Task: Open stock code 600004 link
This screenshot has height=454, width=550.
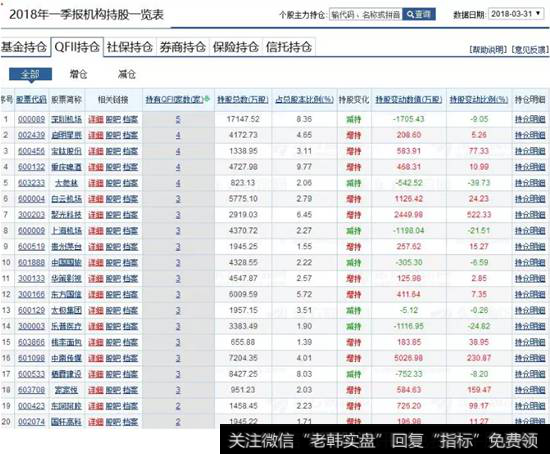Action: (32, 199)
